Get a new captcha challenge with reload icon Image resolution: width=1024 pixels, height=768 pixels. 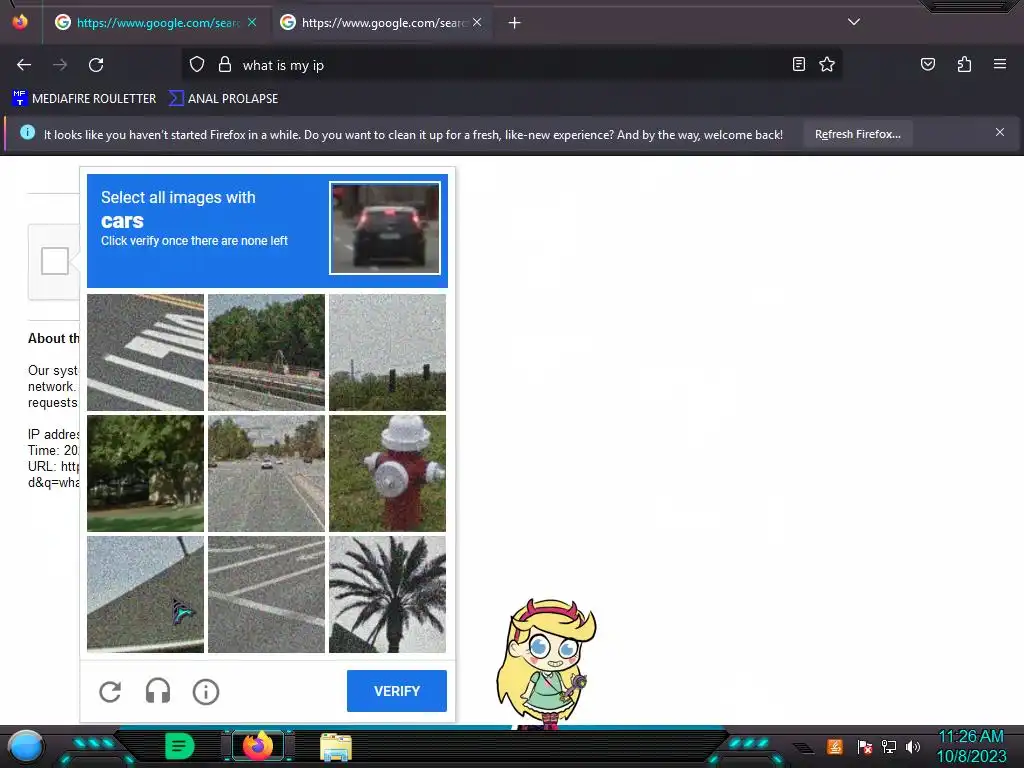click(x=110, y=692)
